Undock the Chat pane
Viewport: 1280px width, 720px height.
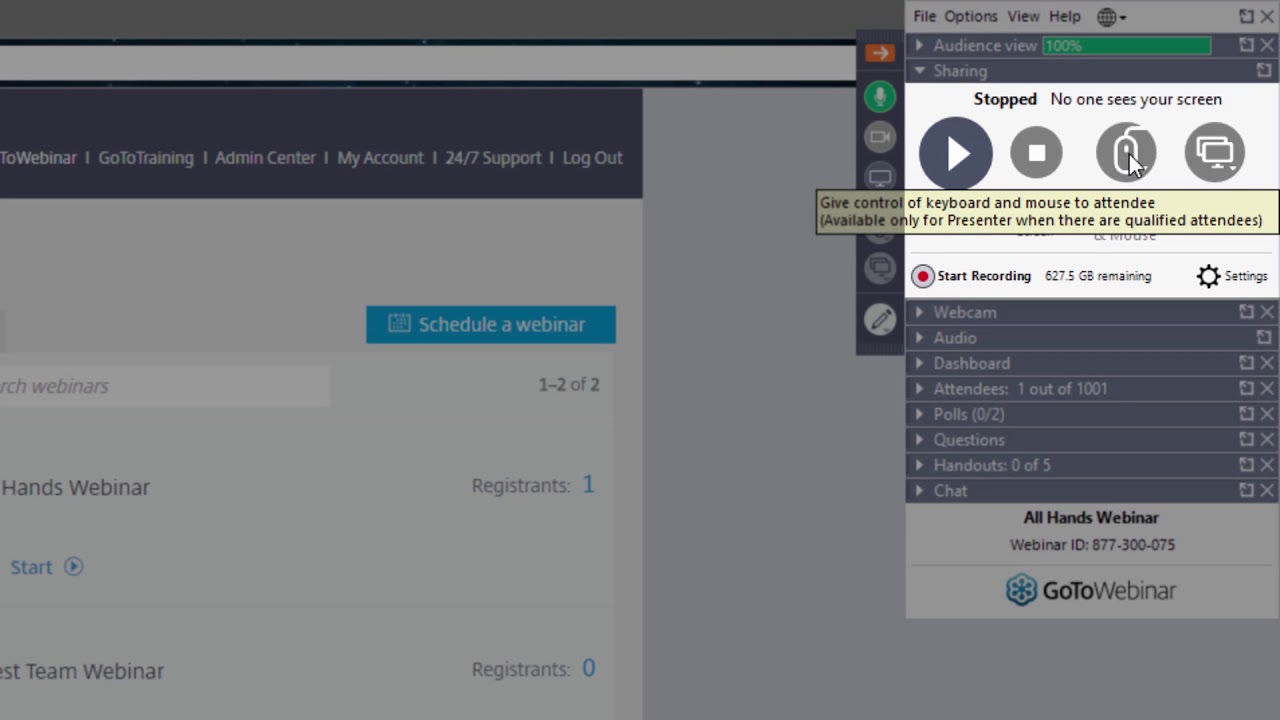coord(1246,491)
